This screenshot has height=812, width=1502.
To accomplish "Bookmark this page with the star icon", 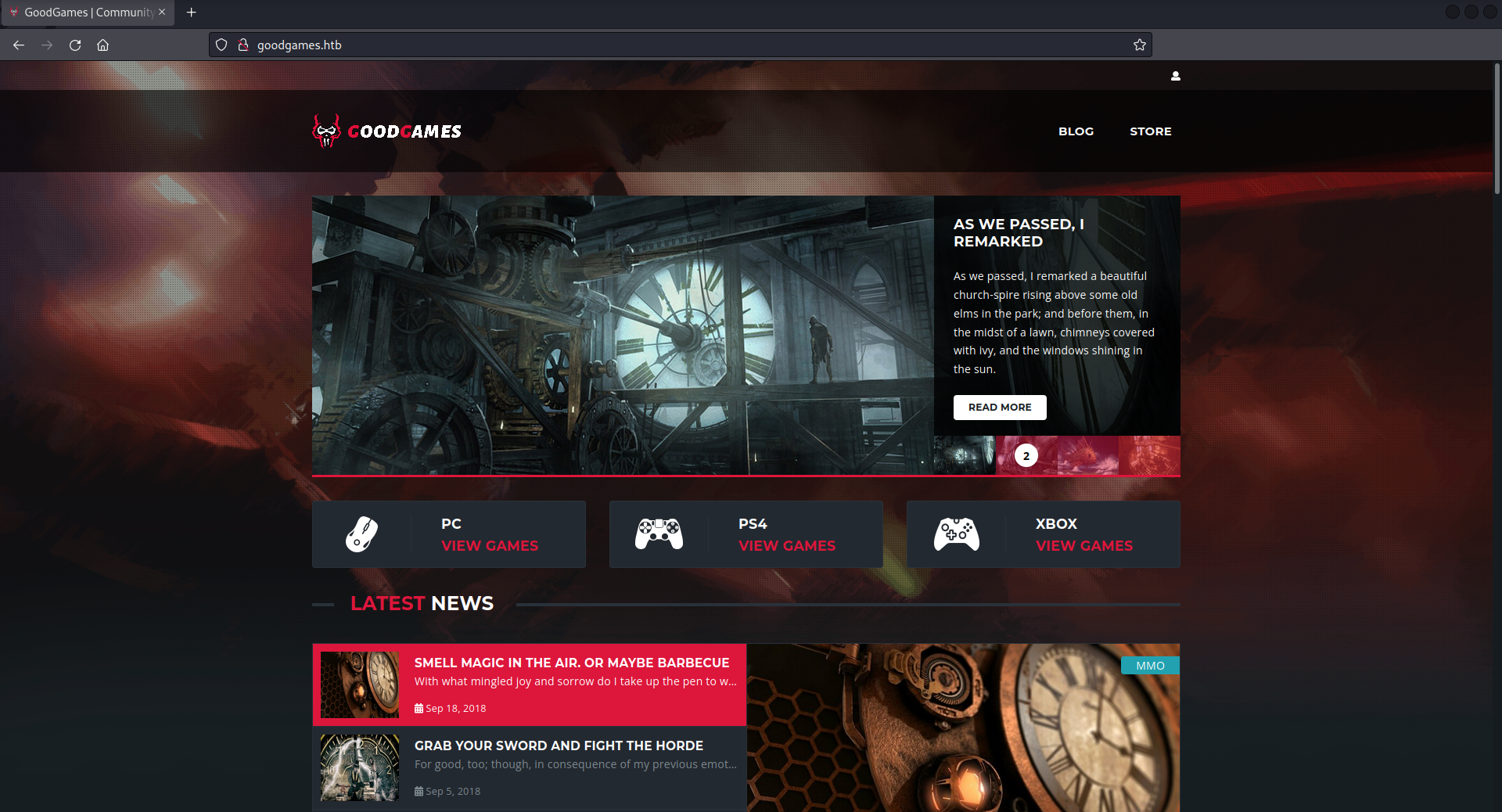I will pyautogui.click(x=1139, y=45).
